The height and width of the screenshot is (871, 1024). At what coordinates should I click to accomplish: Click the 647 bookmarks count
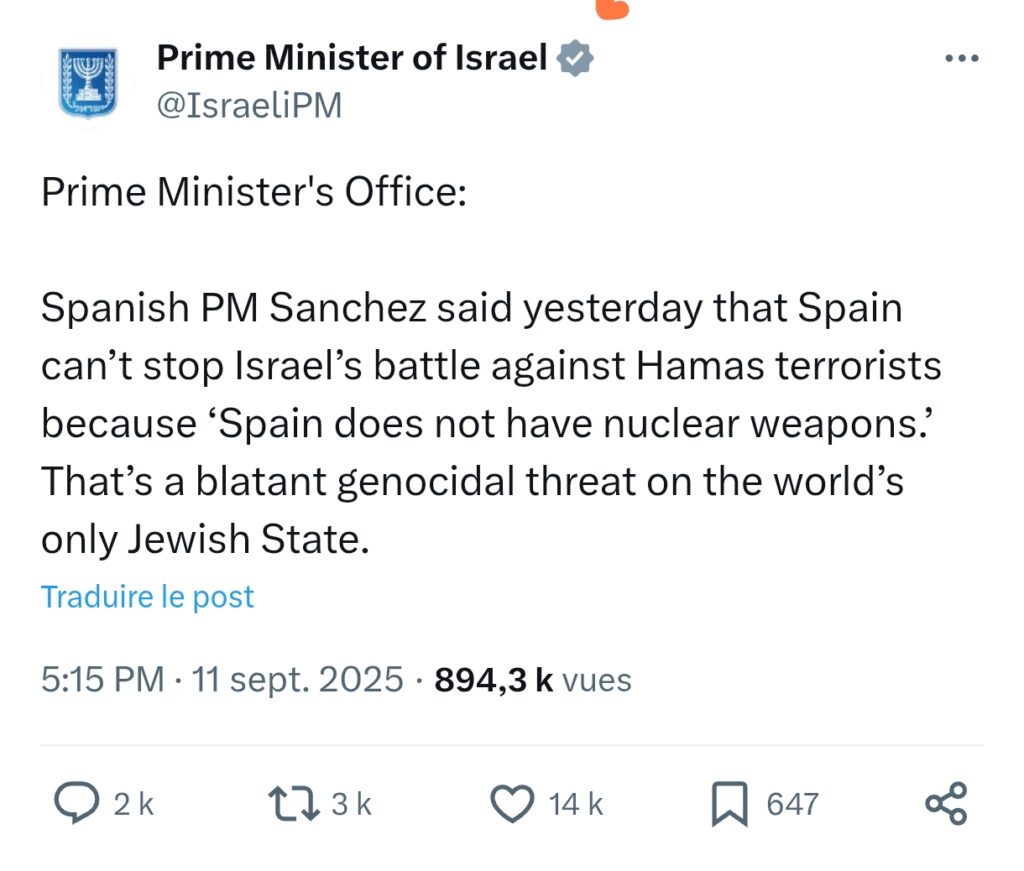pyautogui.click(x=793, y=804)
